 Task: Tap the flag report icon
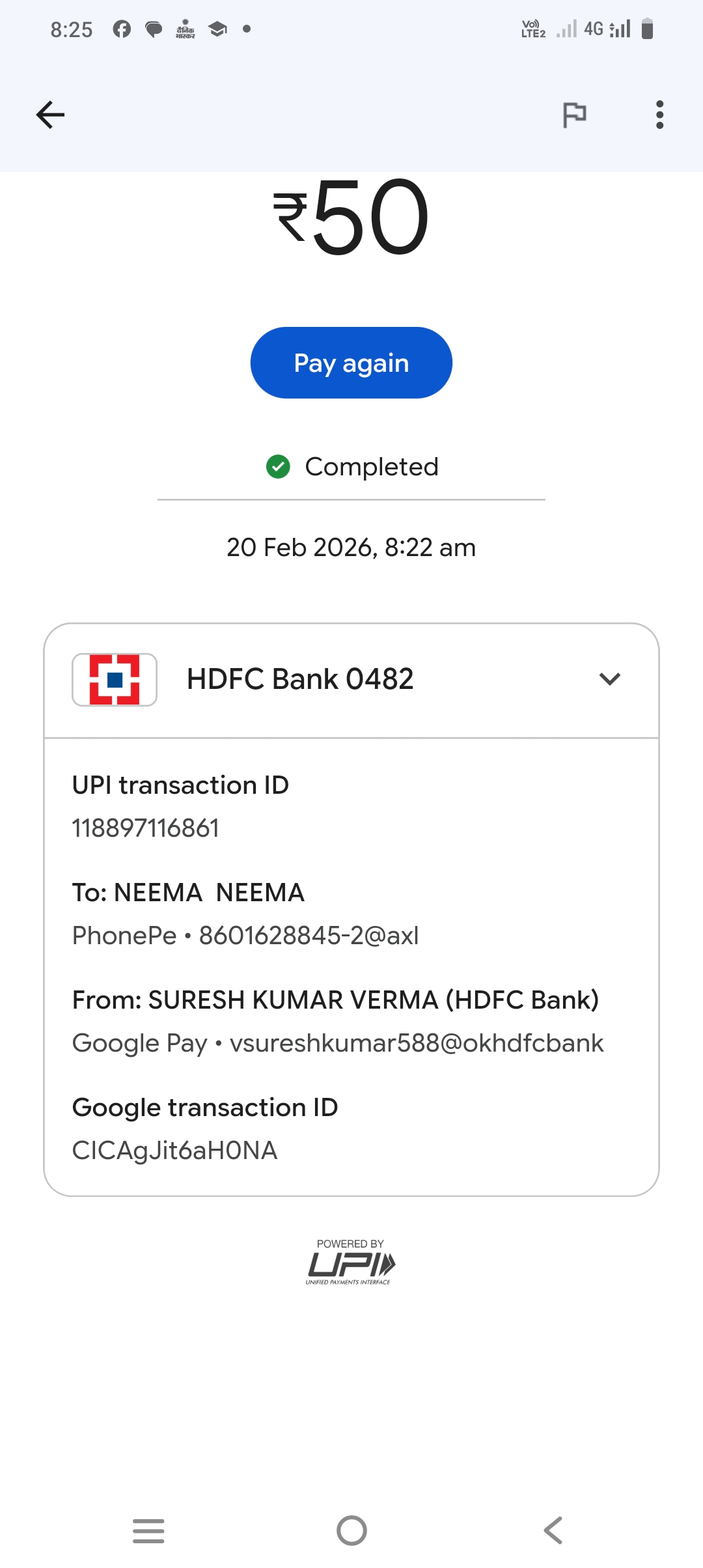pos(574,115)
